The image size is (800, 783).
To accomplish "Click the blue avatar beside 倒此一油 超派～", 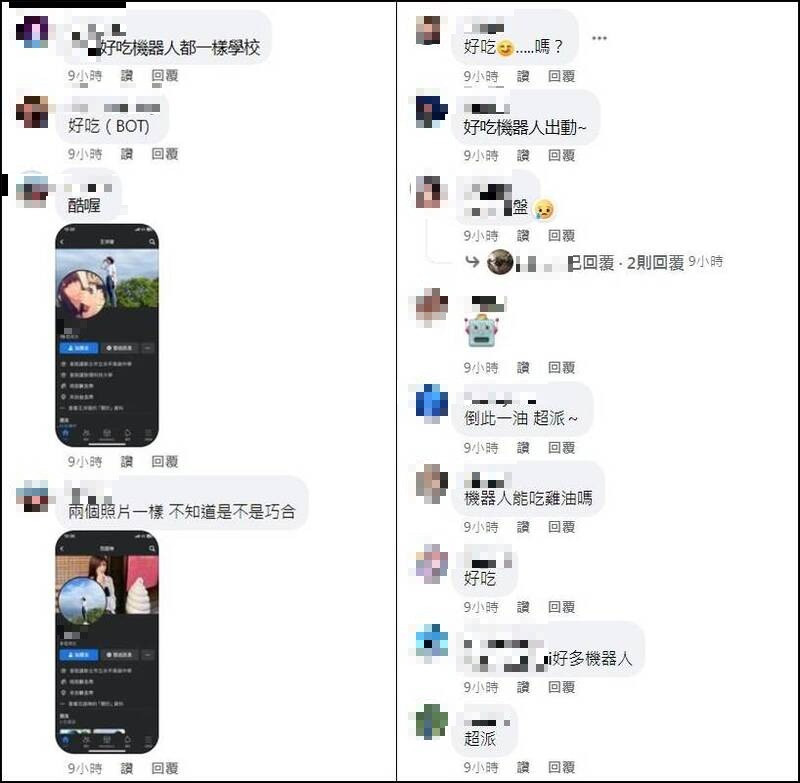I will coord(432,403).
